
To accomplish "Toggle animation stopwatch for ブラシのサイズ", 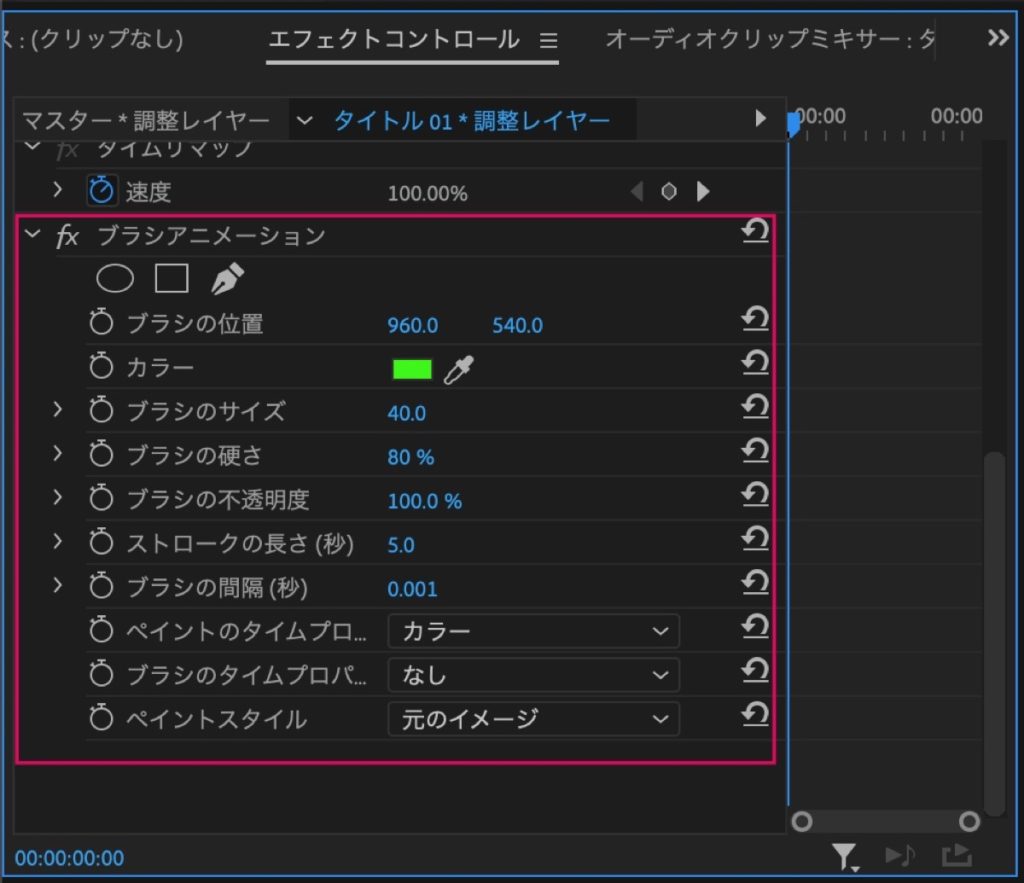I will pos(101,410).
